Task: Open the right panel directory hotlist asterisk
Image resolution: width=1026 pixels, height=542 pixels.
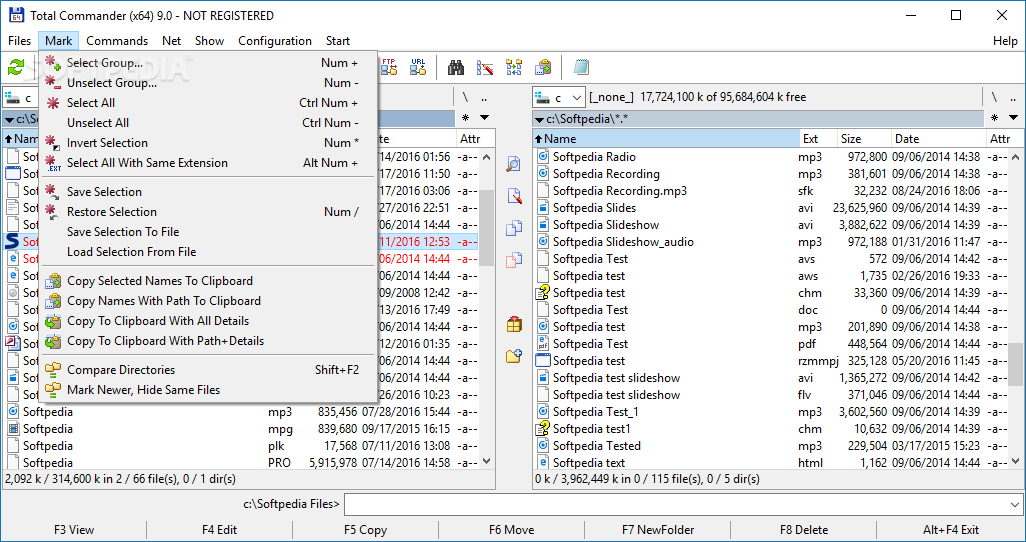Action: [x=995, y=118]
